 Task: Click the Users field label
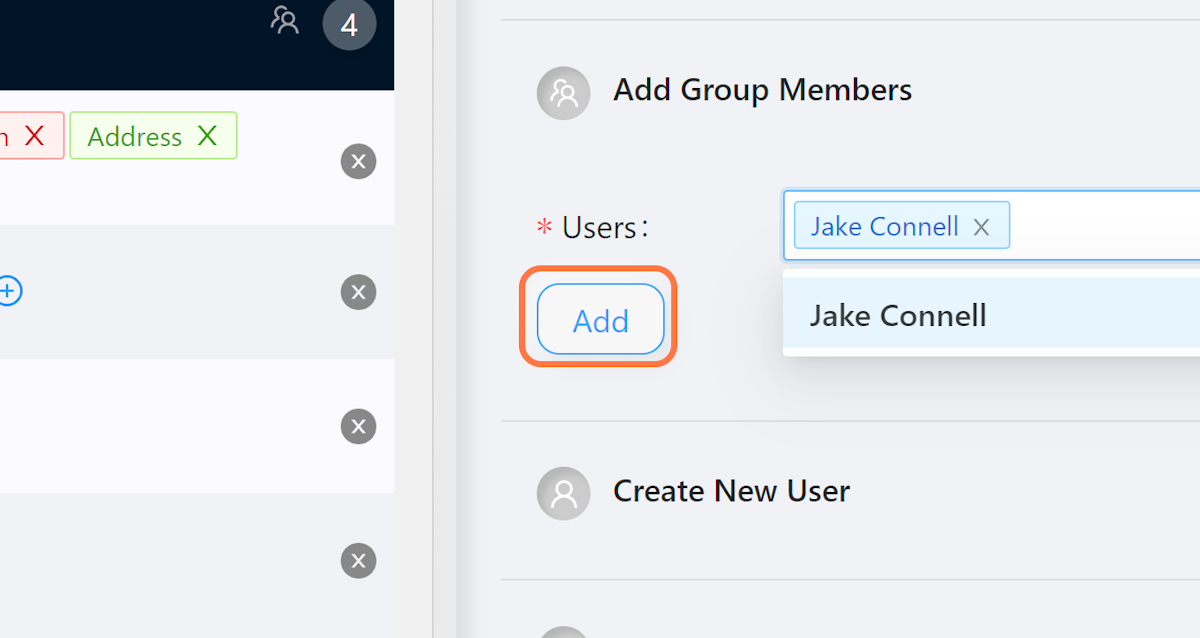click(x=605, y=227)
